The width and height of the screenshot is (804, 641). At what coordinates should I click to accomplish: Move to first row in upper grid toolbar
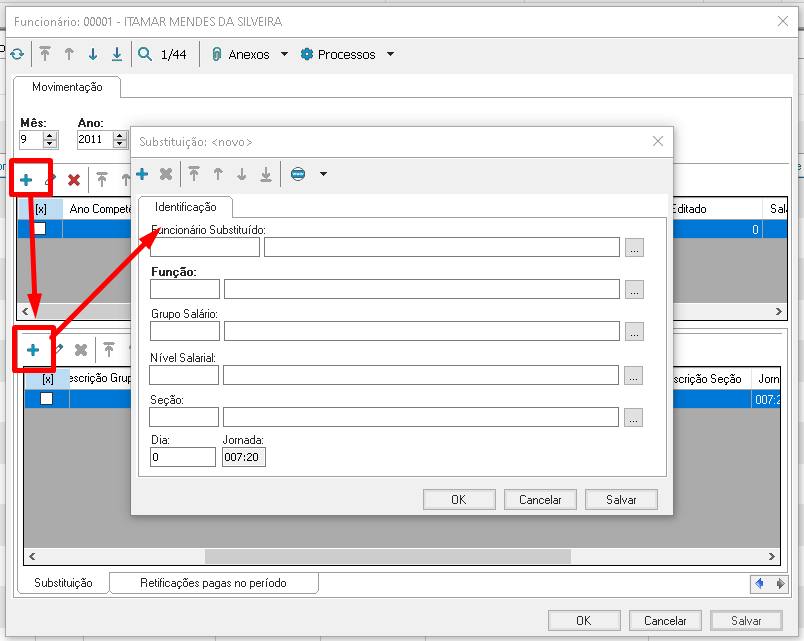[x=102, y=179]
